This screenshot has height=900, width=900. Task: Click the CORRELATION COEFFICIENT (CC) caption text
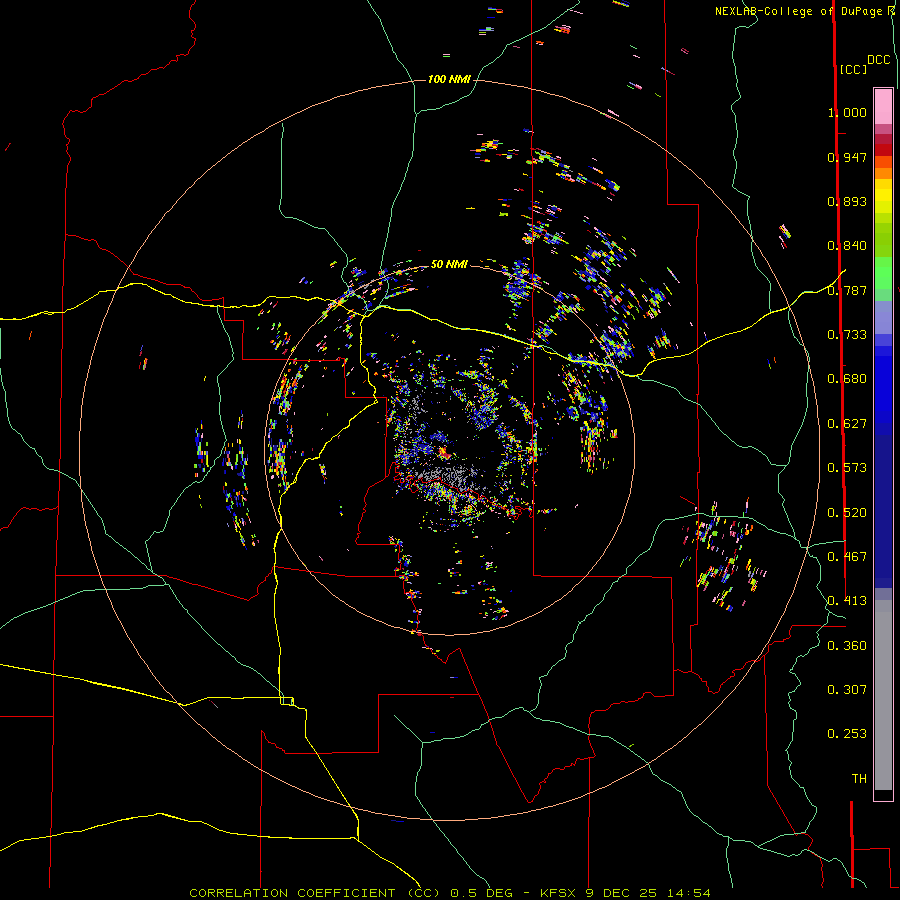tap(315, 893)
